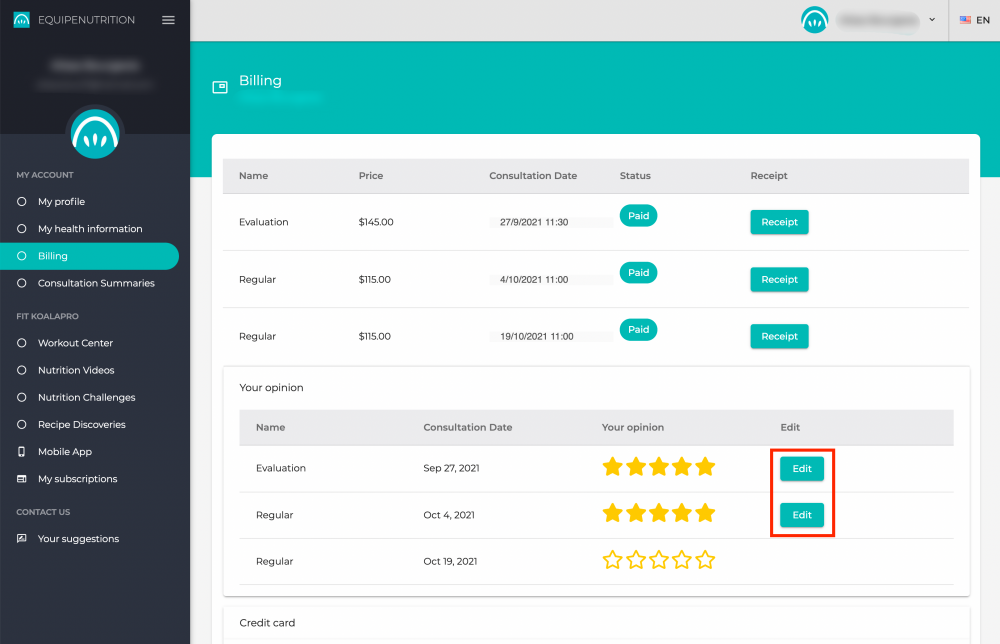Image resolution: width=1000 pixels, height=644 pixels.
Task: Rate Oct 19 consultation three stars
Action: tap(659, 560)
